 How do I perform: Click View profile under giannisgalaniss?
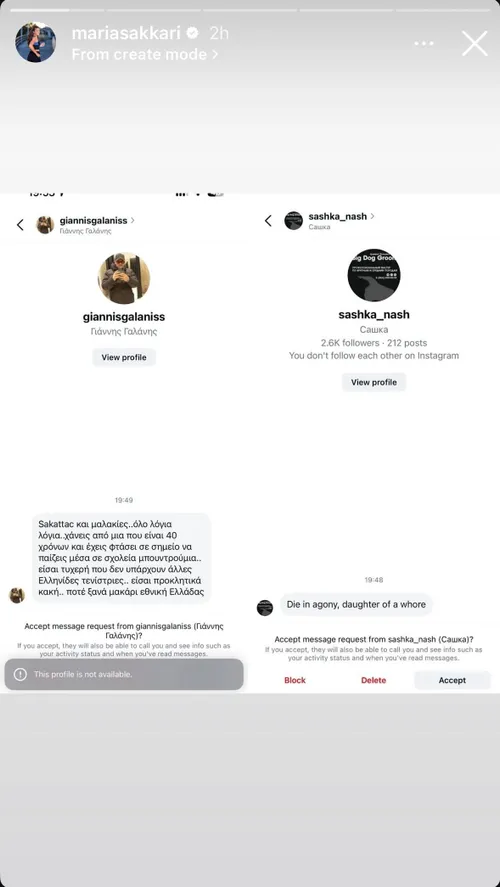point(124,358)
